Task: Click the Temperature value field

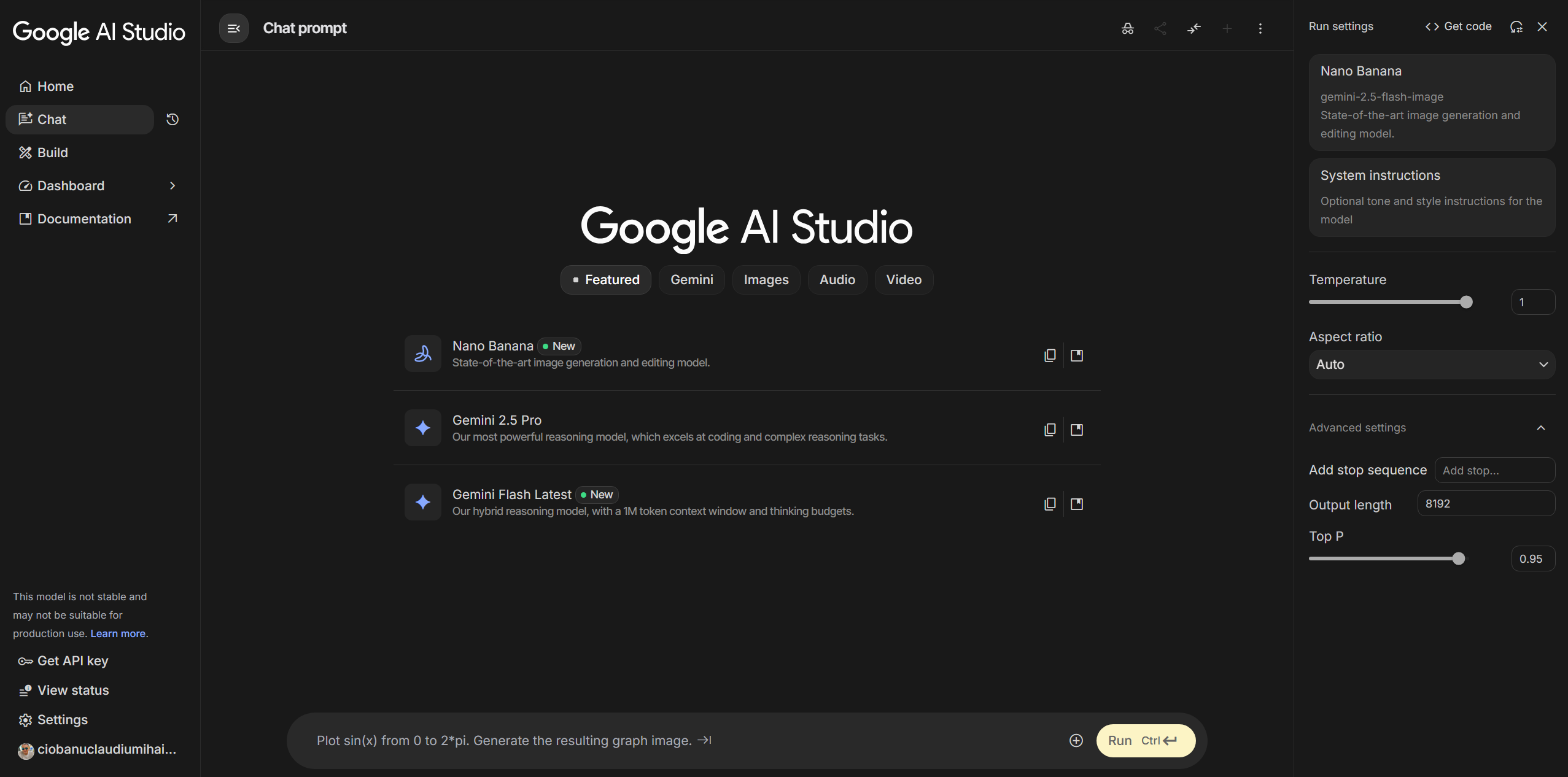Action: point(1533,302)
